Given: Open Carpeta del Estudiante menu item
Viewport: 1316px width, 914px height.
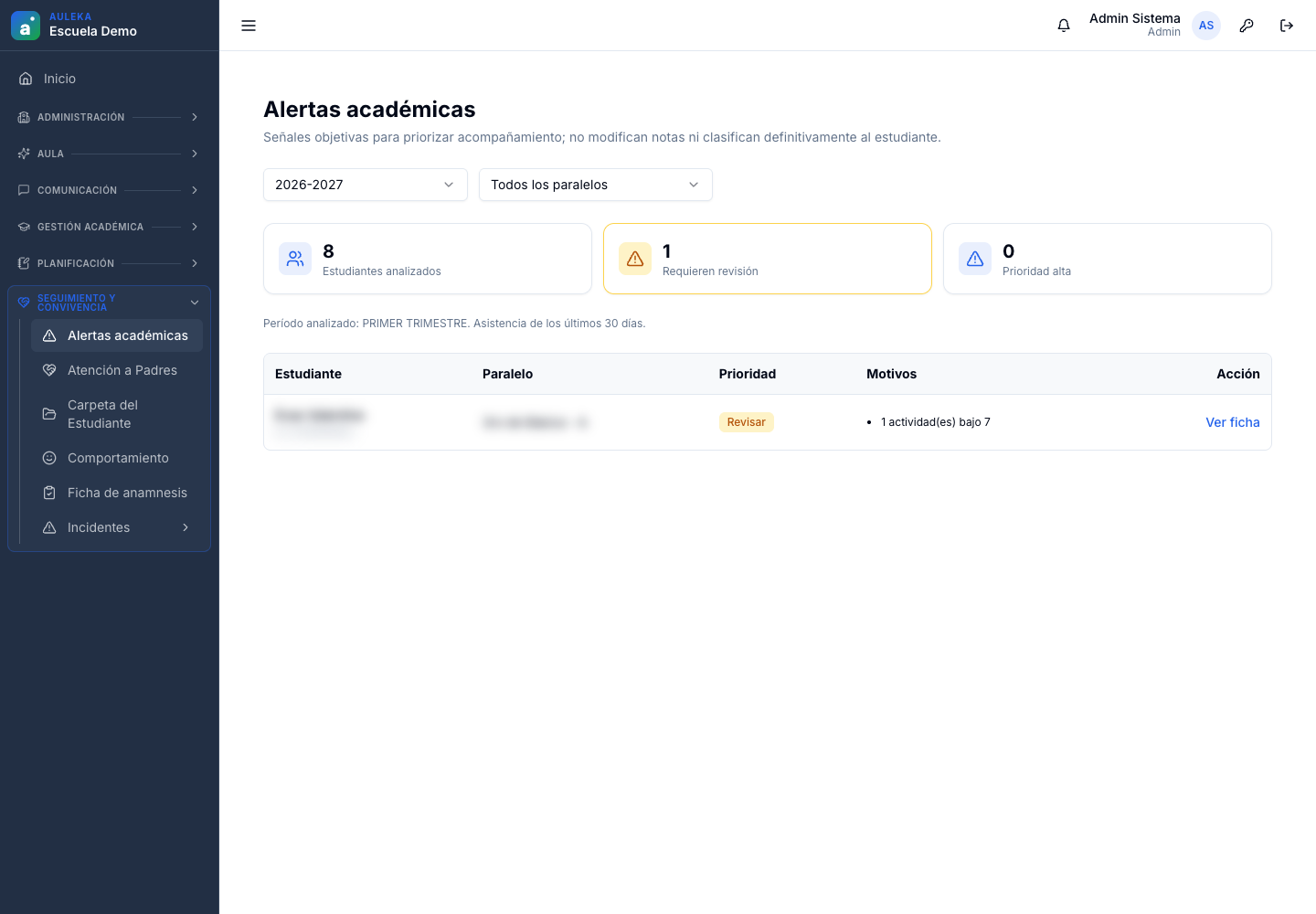Looking at the screenshot, I should [117, 414].
